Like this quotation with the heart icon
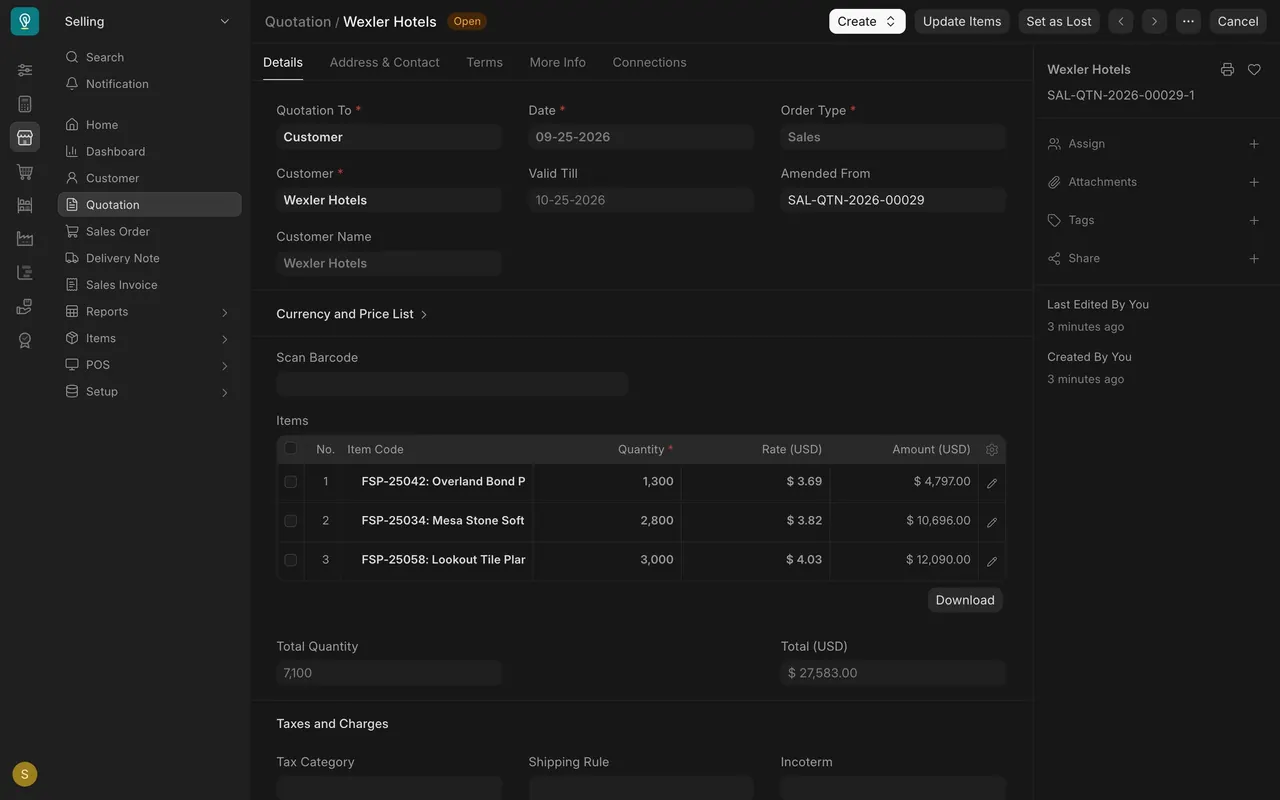 point(1254,70)
